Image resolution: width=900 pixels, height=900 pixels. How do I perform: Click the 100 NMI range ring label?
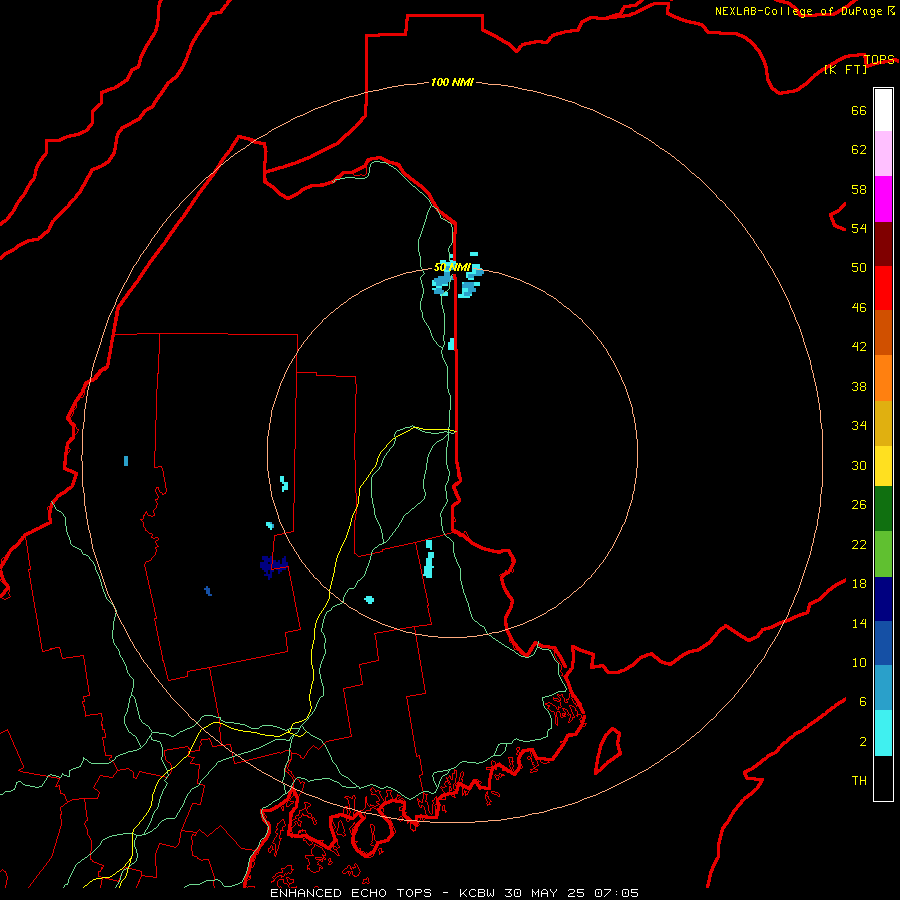pos(452,82)
